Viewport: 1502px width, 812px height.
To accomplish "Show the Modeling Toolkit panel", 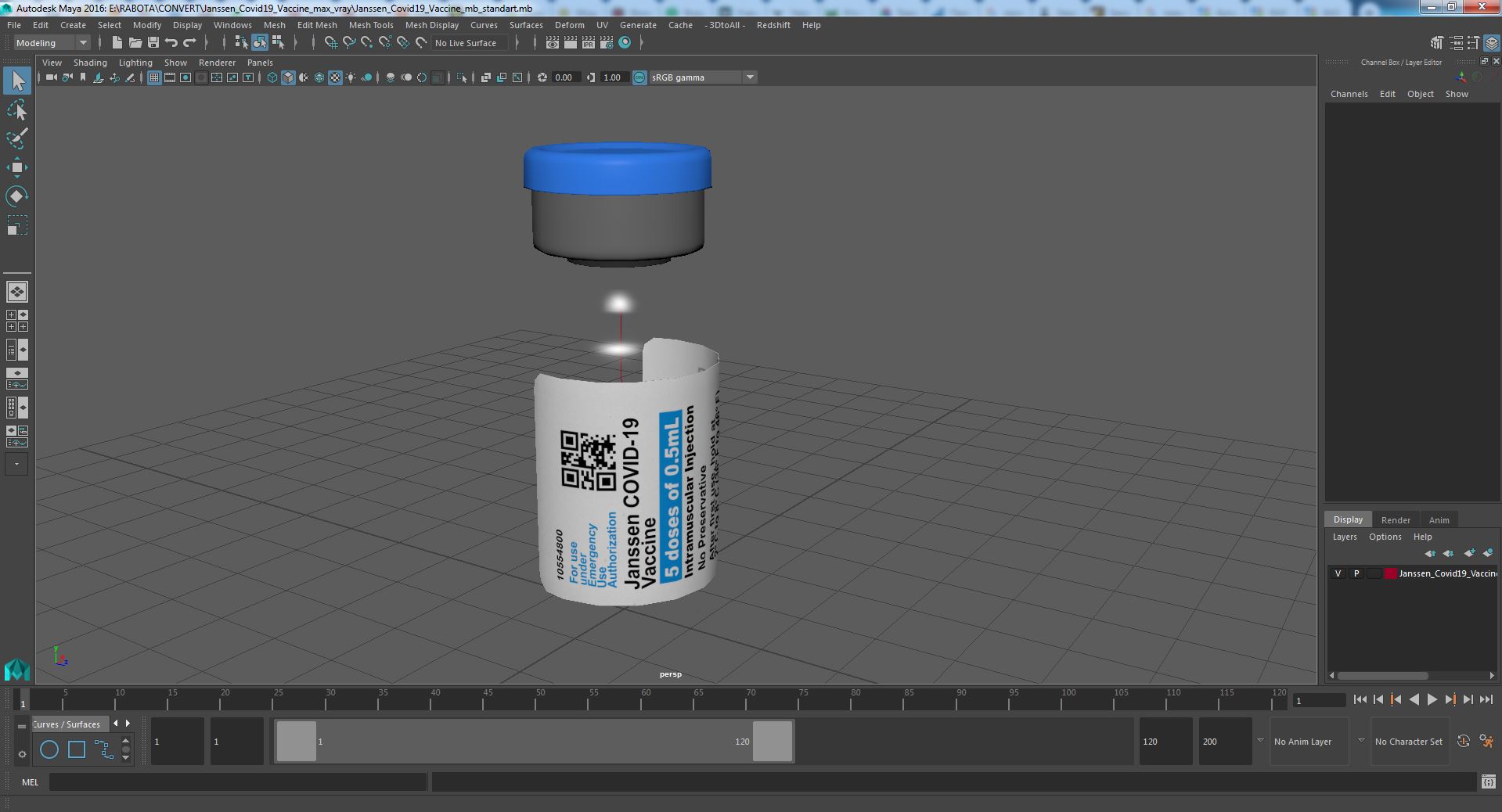I will pos(1437,43).
